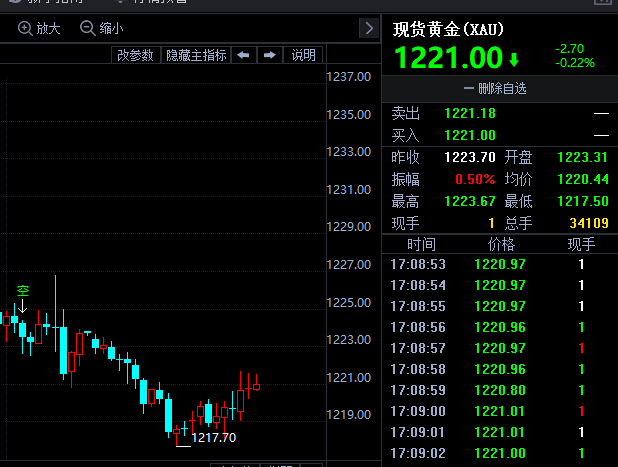Click the change percentage -0.22%
Screen dimensions: 618x467
click(x=575, y=63)
